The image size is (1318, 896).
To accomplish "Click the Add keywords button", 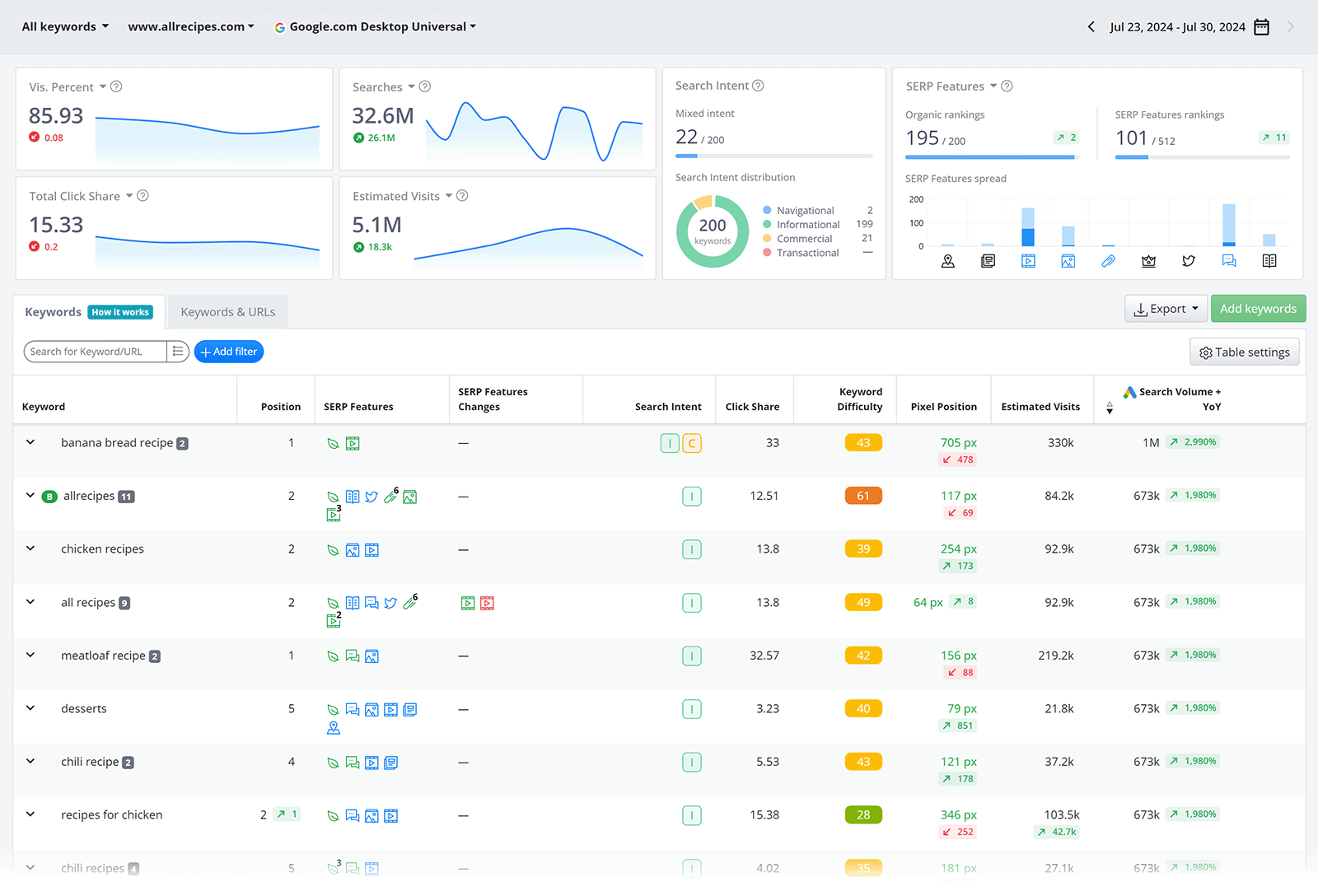I will [x=1258, y=309].
